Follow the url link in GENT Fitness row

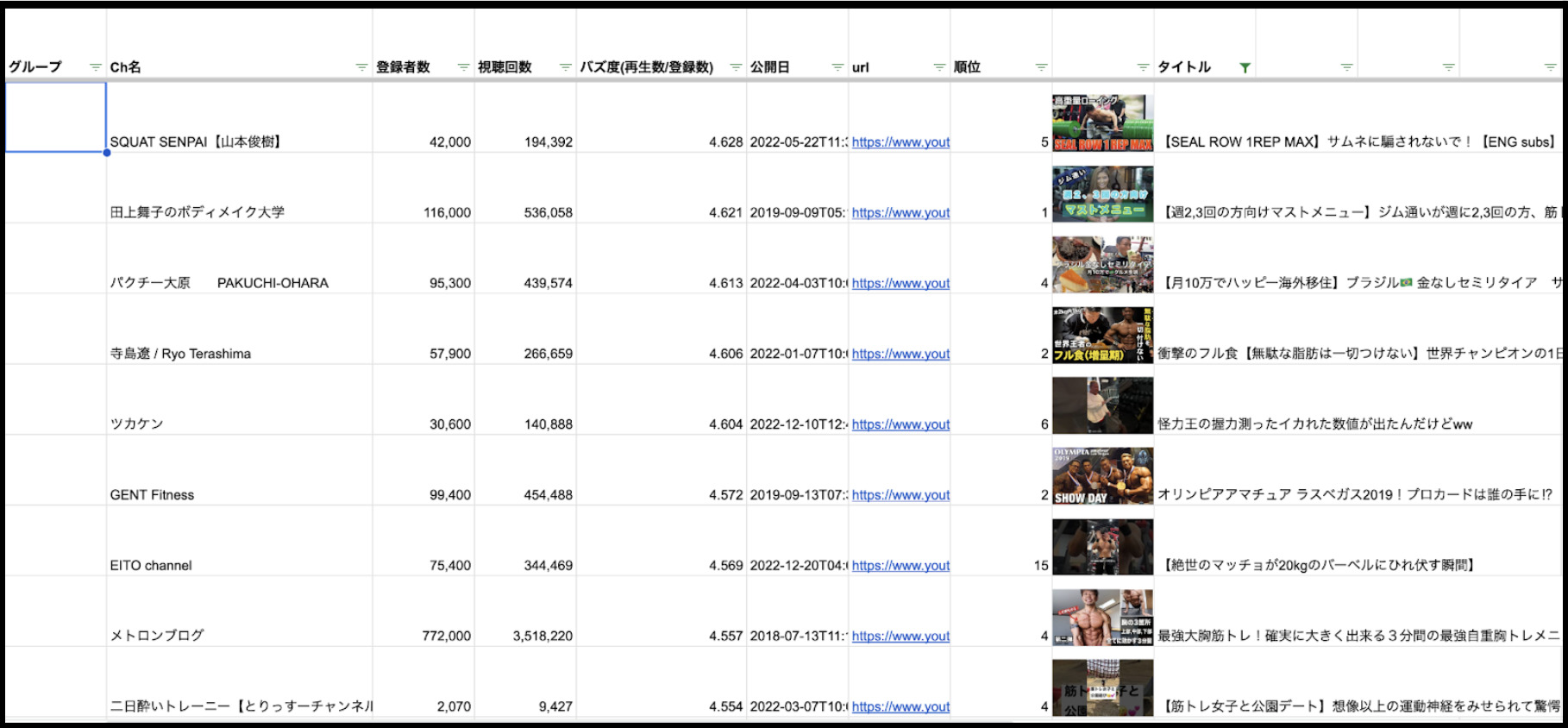click(900, 495)
